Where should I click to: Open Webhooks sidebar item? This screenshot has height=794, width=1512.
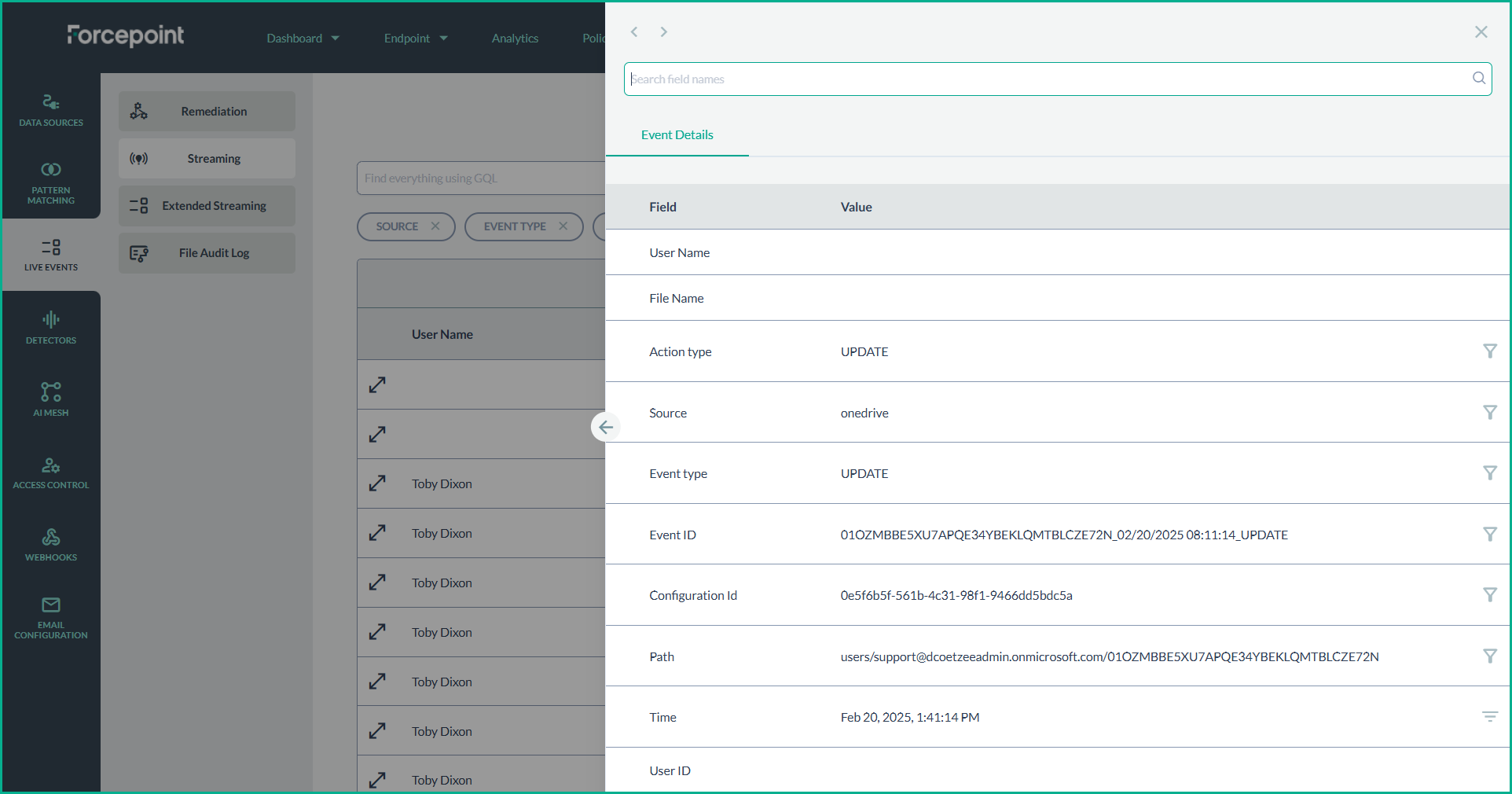click(x=51, y=545)
